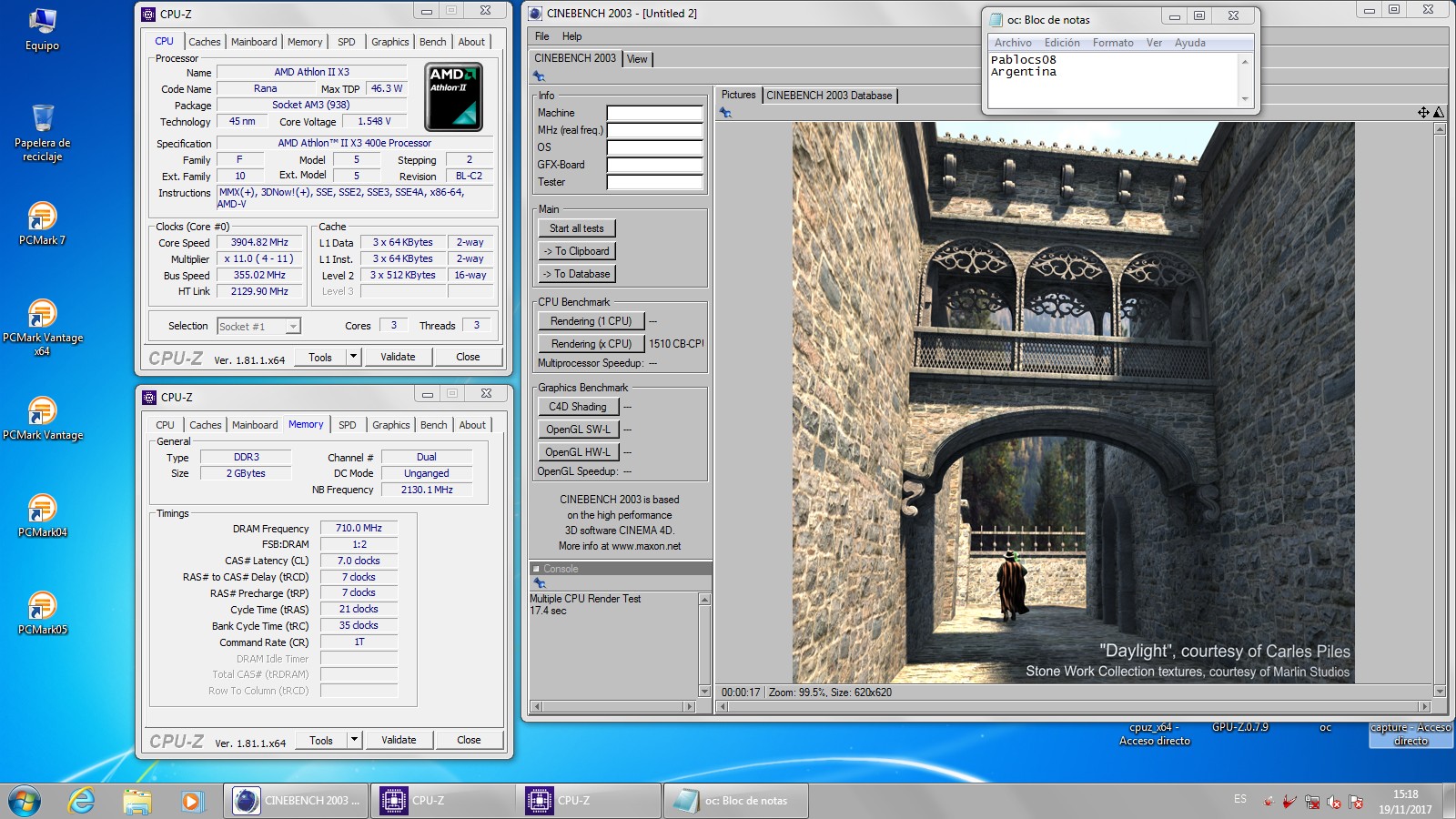Switch to CINEBENCH 2003 taskbar item
Screen dimensions: 1456x819
(295, 801)
